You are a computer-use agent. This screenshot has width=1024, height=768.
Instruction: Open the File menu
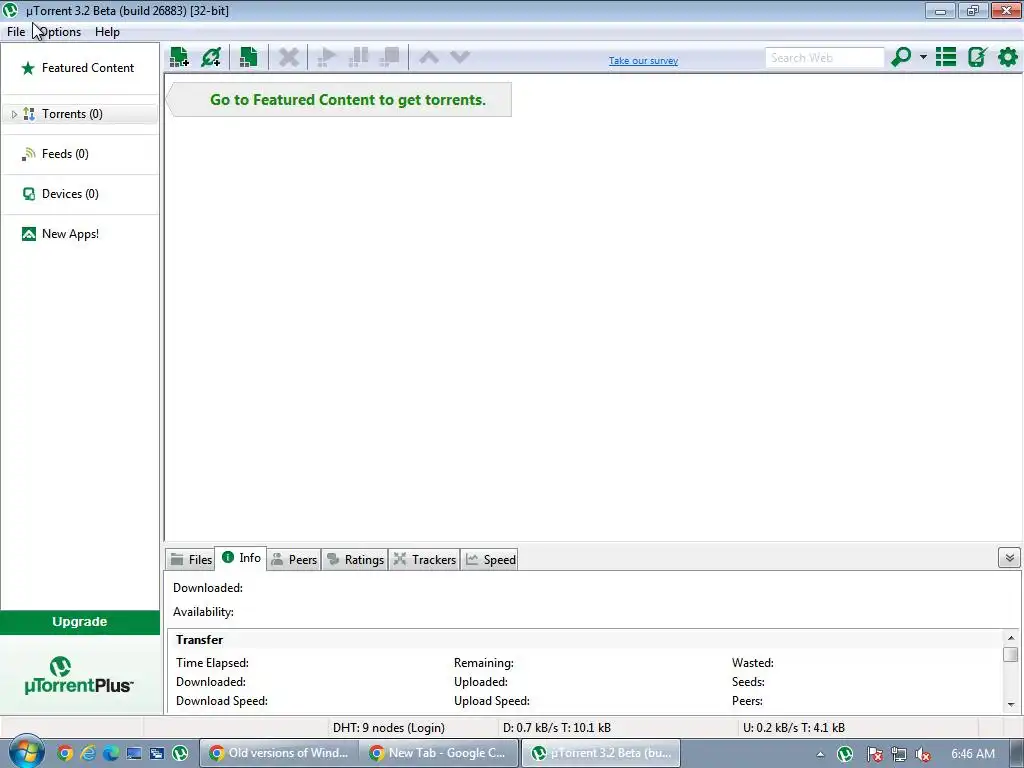click(x=16, y=31)
